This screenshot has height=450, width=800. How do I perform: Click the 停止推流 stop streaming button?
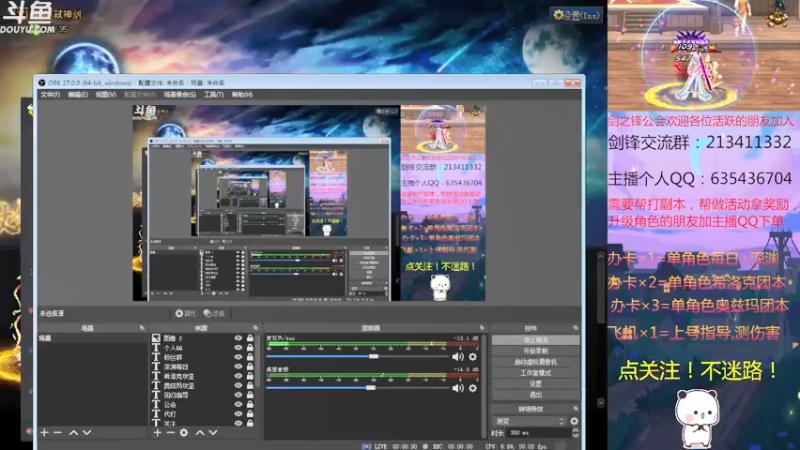(x=536, y=340)
